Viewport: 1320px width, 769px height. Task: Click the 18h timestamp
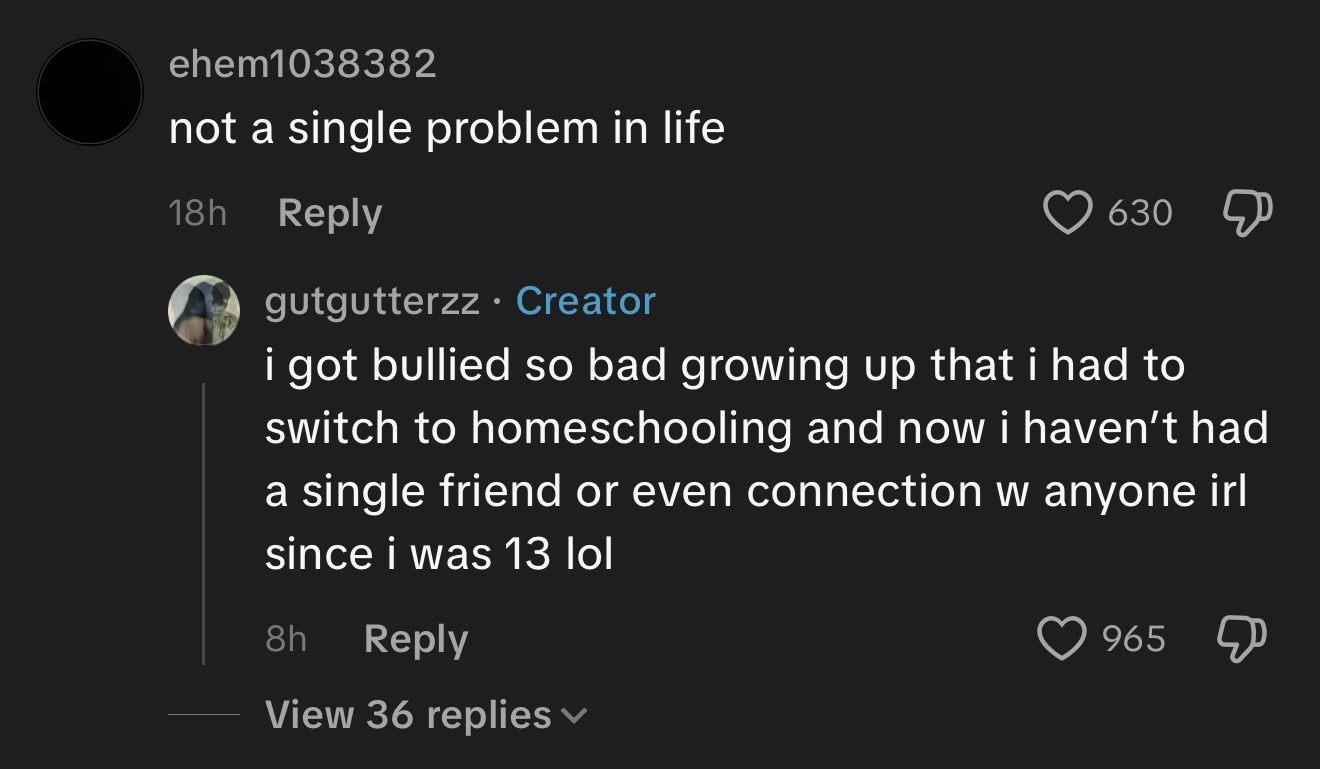(198, 214)
